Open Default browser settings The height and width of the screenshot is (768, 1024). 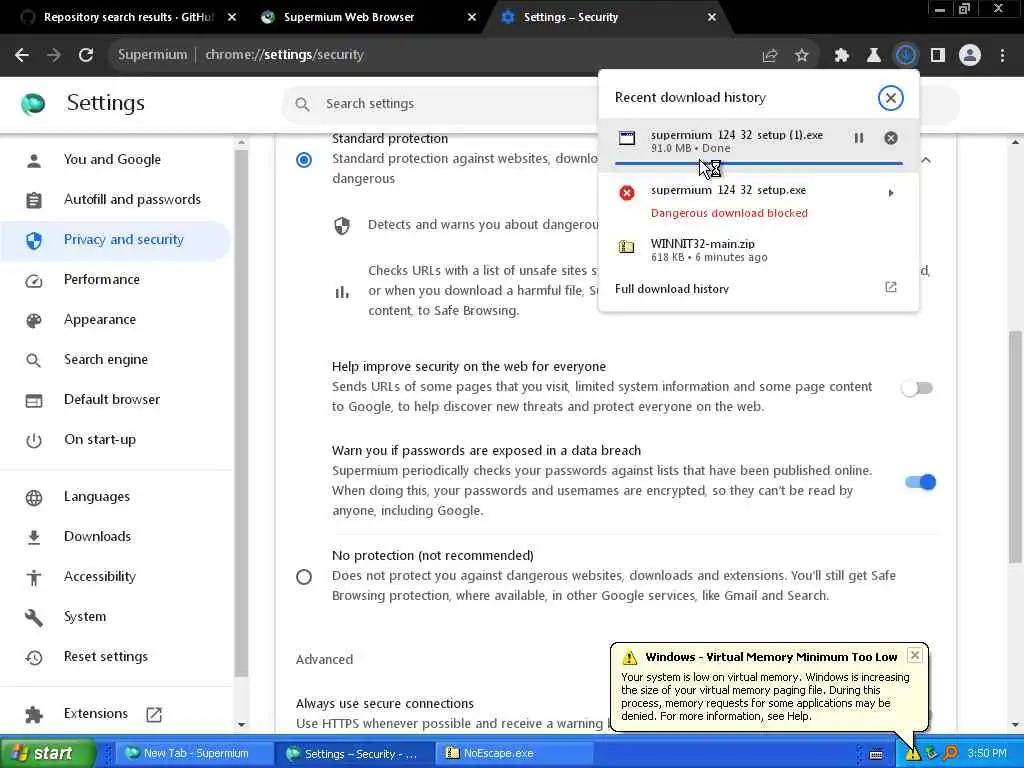112,399
